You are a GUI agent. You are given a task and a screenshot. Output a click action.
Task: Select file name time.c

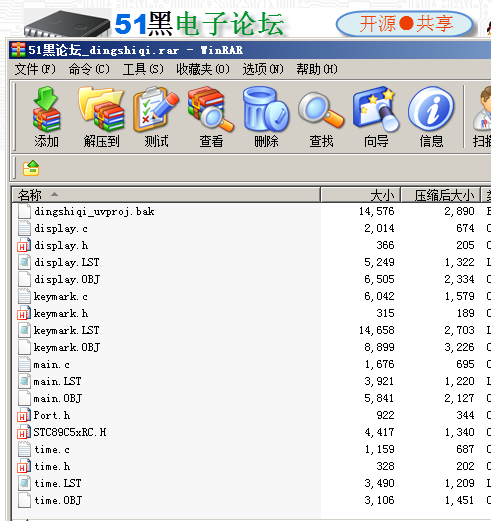pos(52,450)
